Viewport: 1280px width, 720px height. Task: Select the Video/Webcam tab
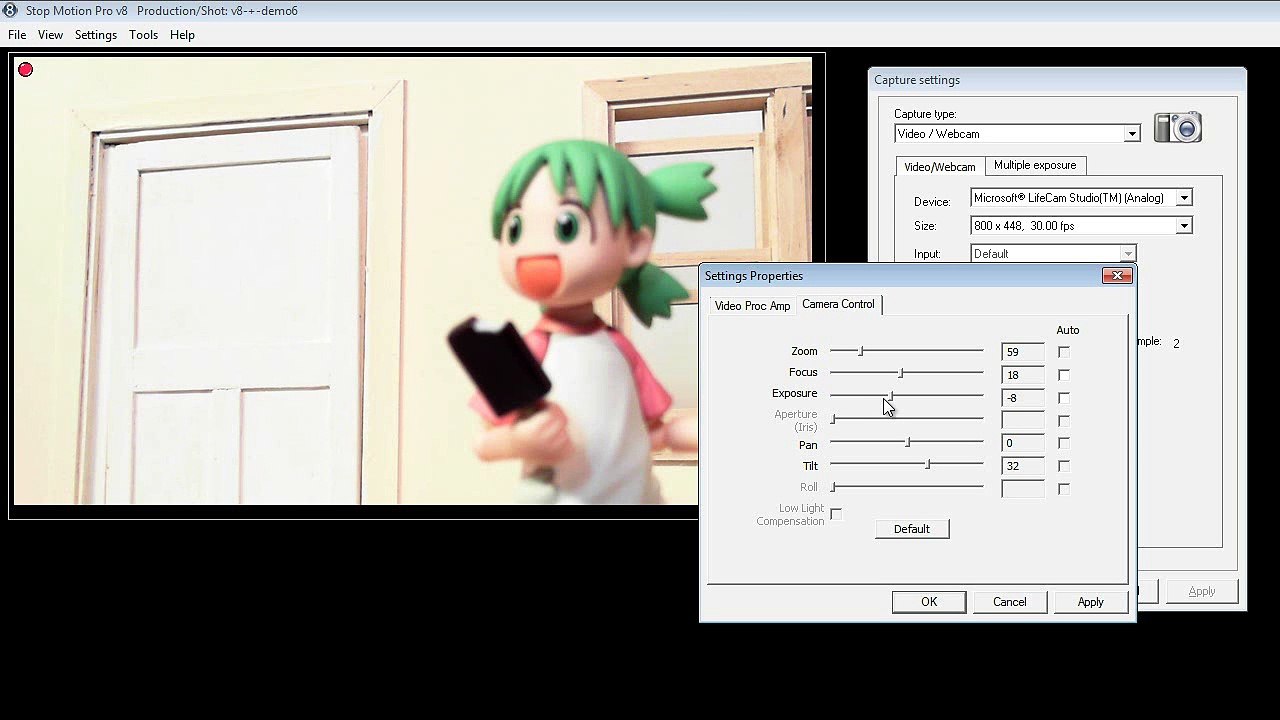pos(940,166)
